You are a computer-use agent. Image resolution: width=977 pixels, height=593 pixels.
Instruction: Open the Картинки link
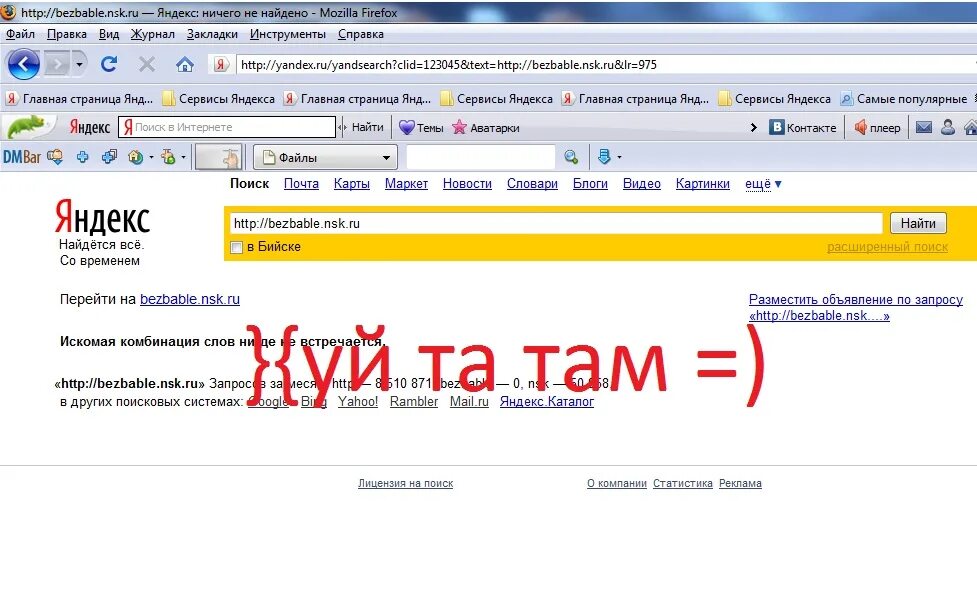pos(703,184)
